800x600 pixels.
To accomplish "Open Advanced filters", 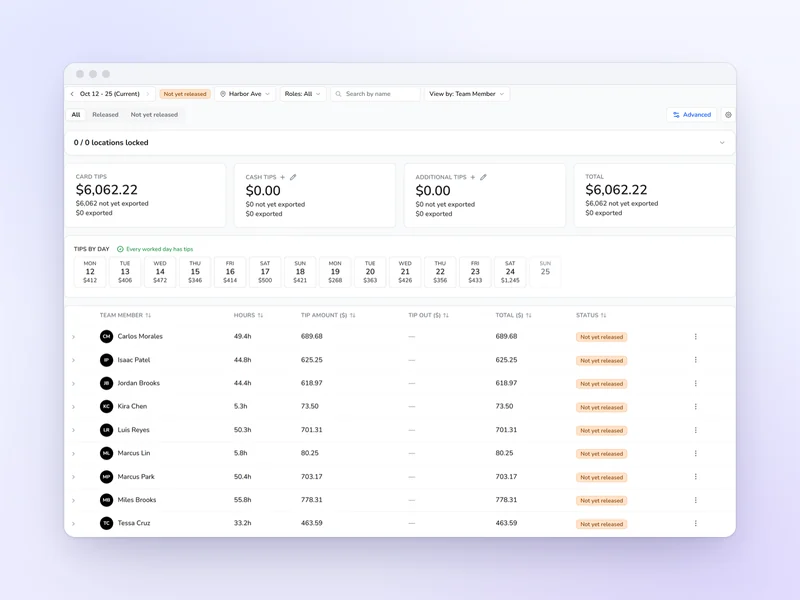I will tap(692, 115).
